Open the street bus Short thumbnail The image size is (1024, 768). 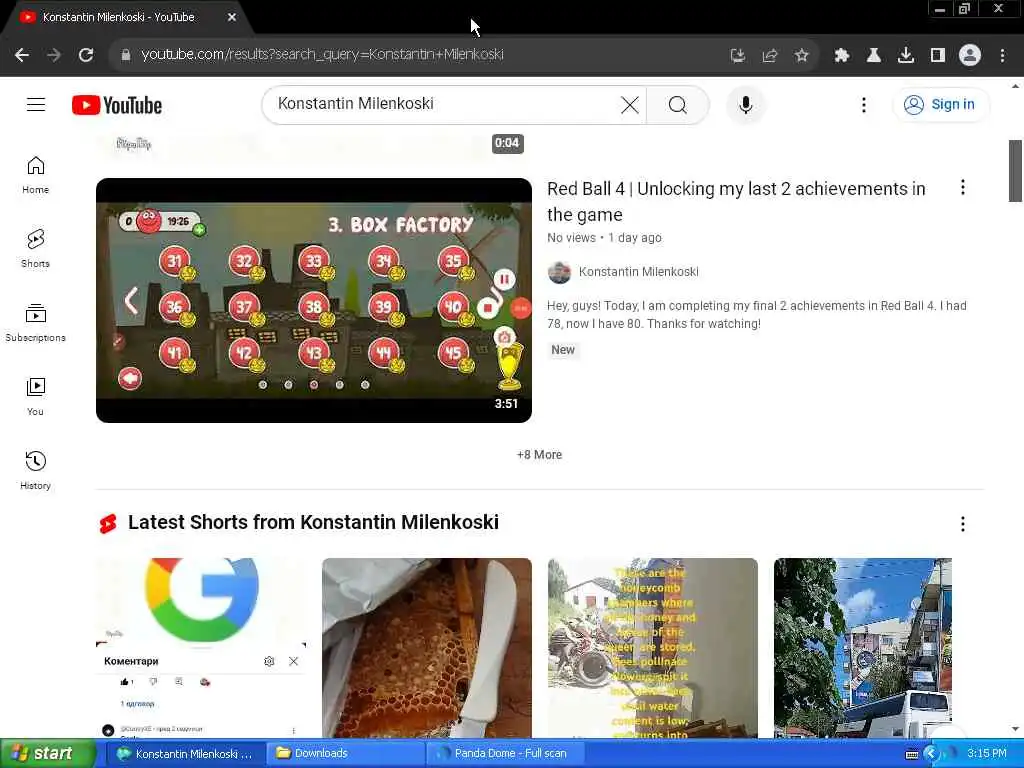pyautogui.click(x=862, y=648)
